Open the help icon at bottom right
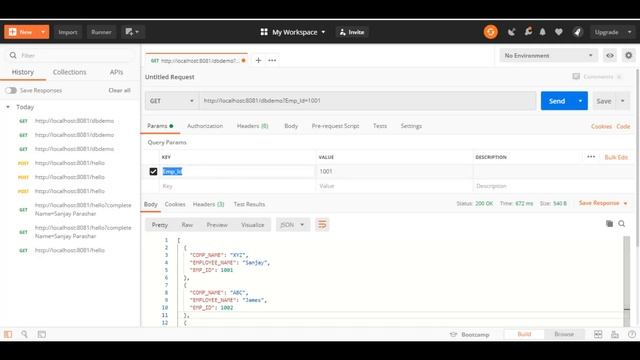The height and width of the screenshot is (360, 640). [632, 334]
